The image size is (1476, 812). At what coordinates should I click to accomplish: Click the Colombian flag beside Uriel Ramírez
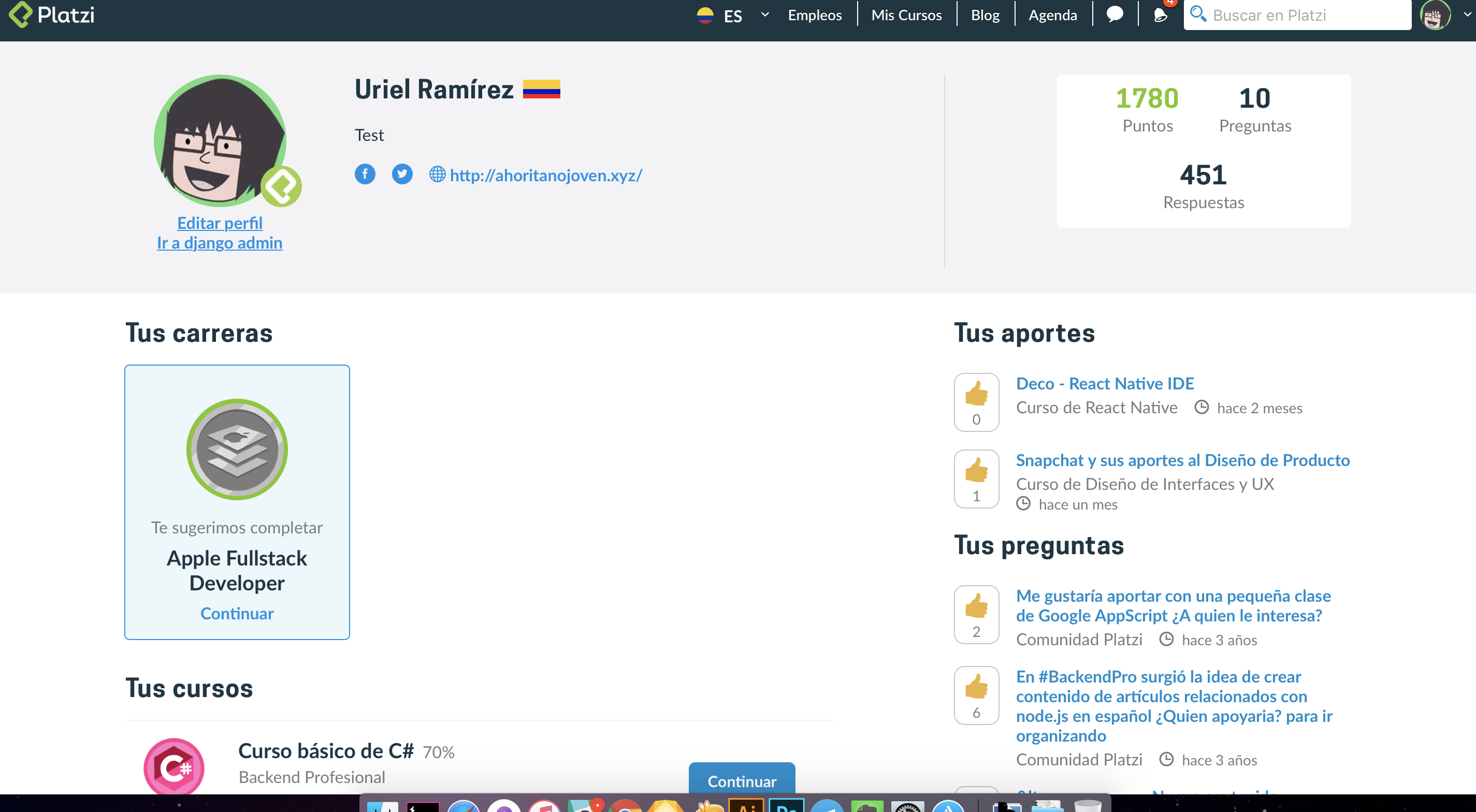pyautogui.click(x=542, y=90)
